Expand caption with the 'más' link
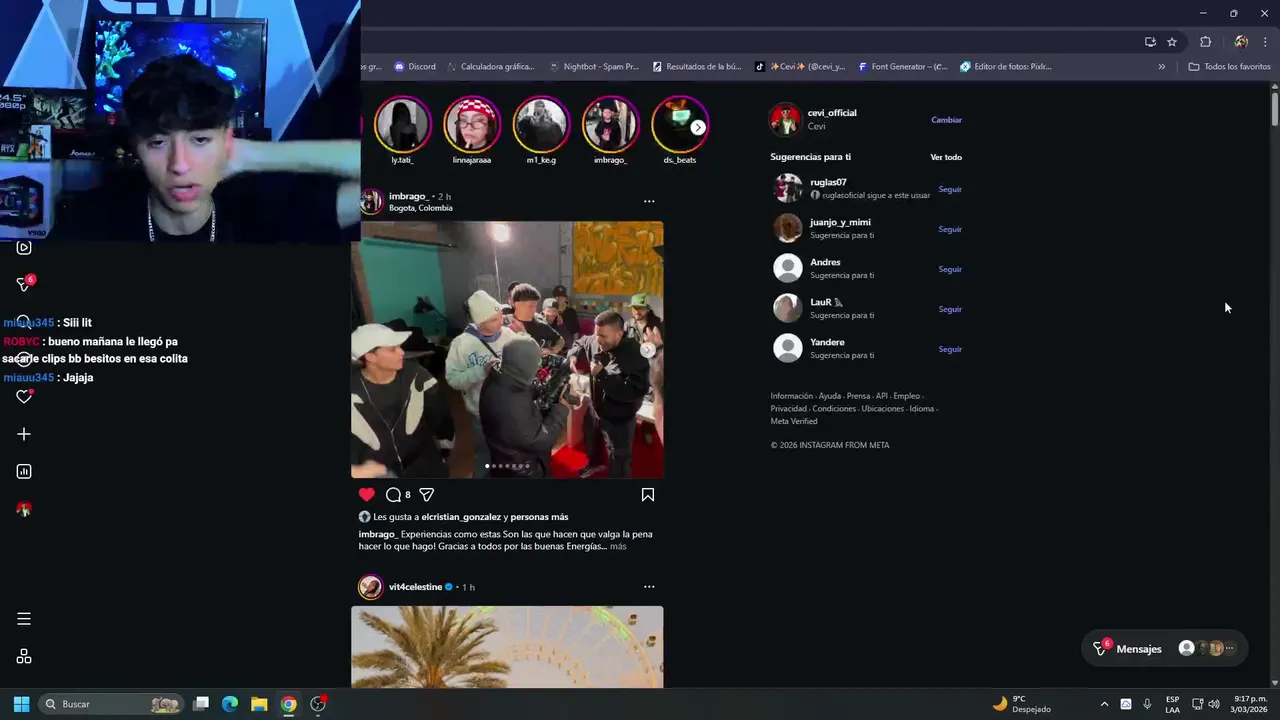The height and width of the screenshot is (720, 1280). (618, 546)
